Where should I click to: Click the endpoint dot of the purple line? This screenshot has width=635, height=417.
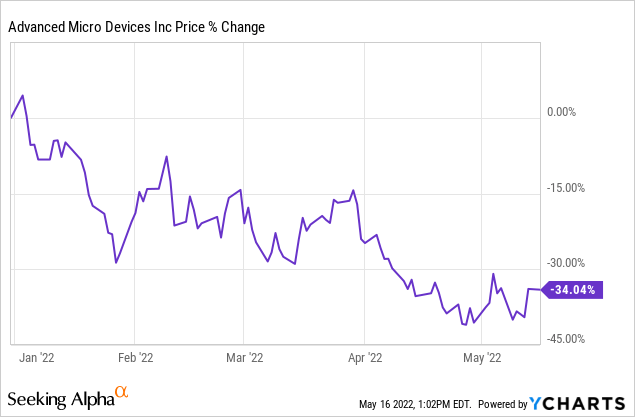542,290
